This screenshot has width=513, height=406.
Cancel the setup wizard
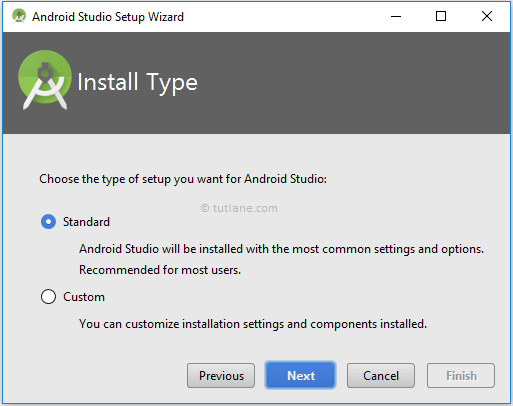click(381, 376)
